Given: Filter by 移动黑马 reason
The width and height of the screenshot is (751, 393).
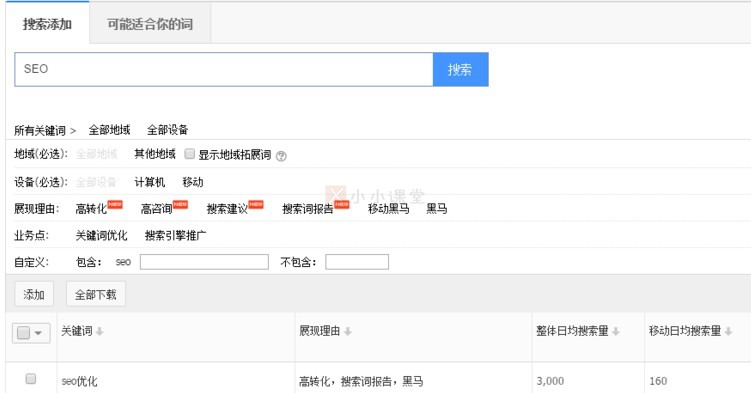Looking at the screenshot, I should point(388,209).
